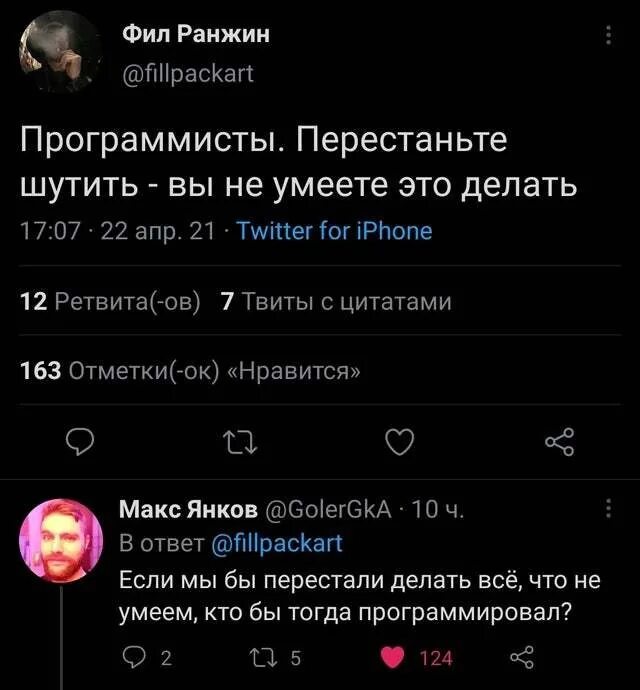This screenshot has width=640, height=690.
Task: Click the @fillpackart handle under author name
Action: tap(188, 73)
